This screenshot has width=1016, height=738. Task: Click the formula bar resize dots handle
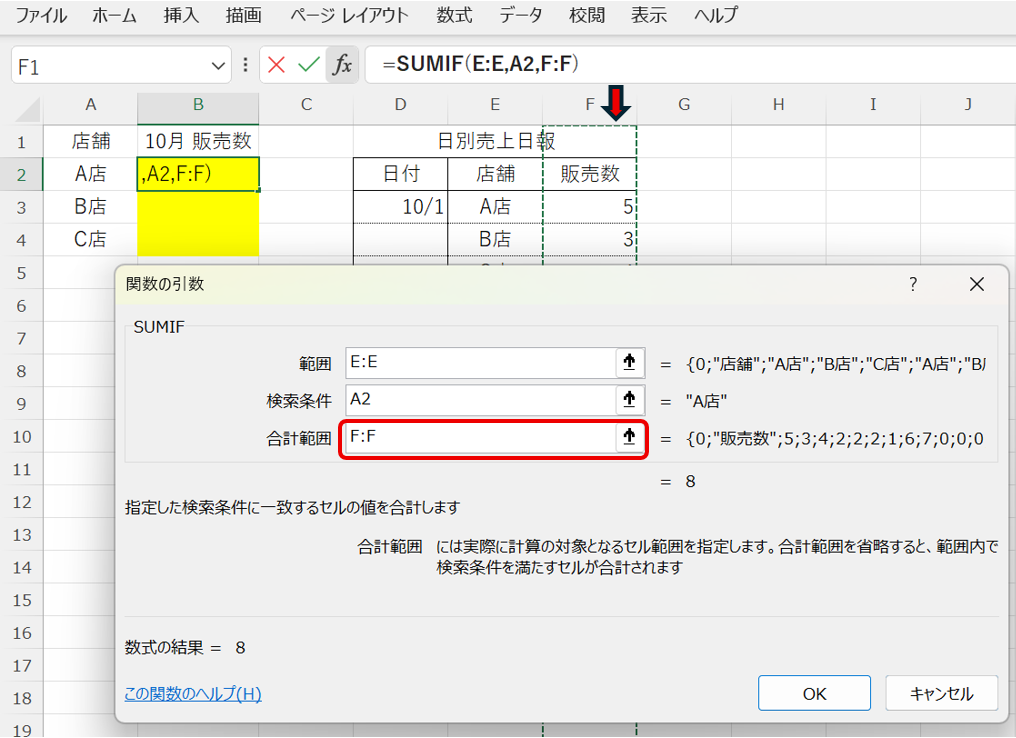pos(246,66)
